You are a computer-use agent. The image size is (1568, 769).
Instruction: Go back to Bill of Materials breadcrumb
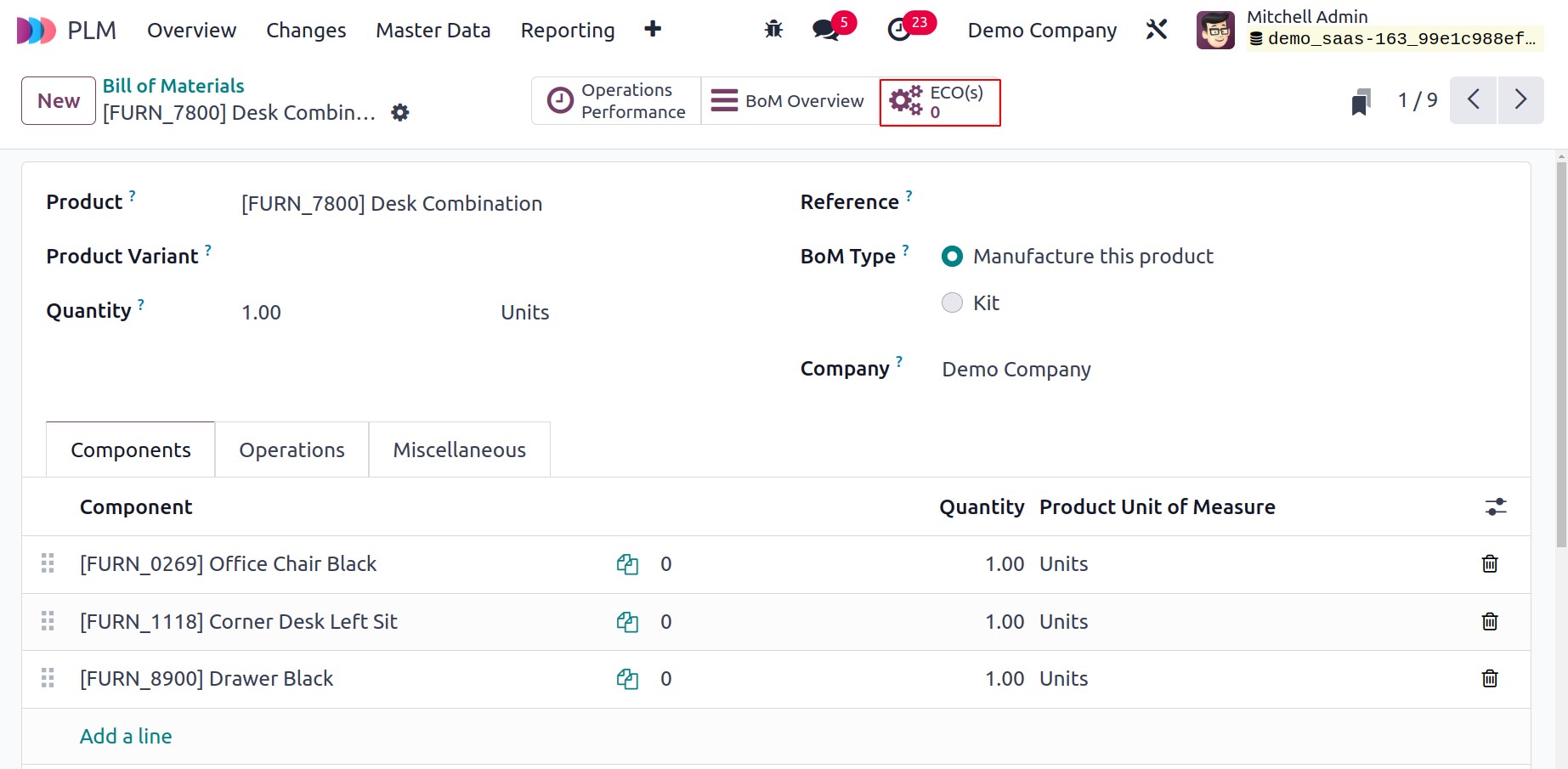click(x=173, y=86)
